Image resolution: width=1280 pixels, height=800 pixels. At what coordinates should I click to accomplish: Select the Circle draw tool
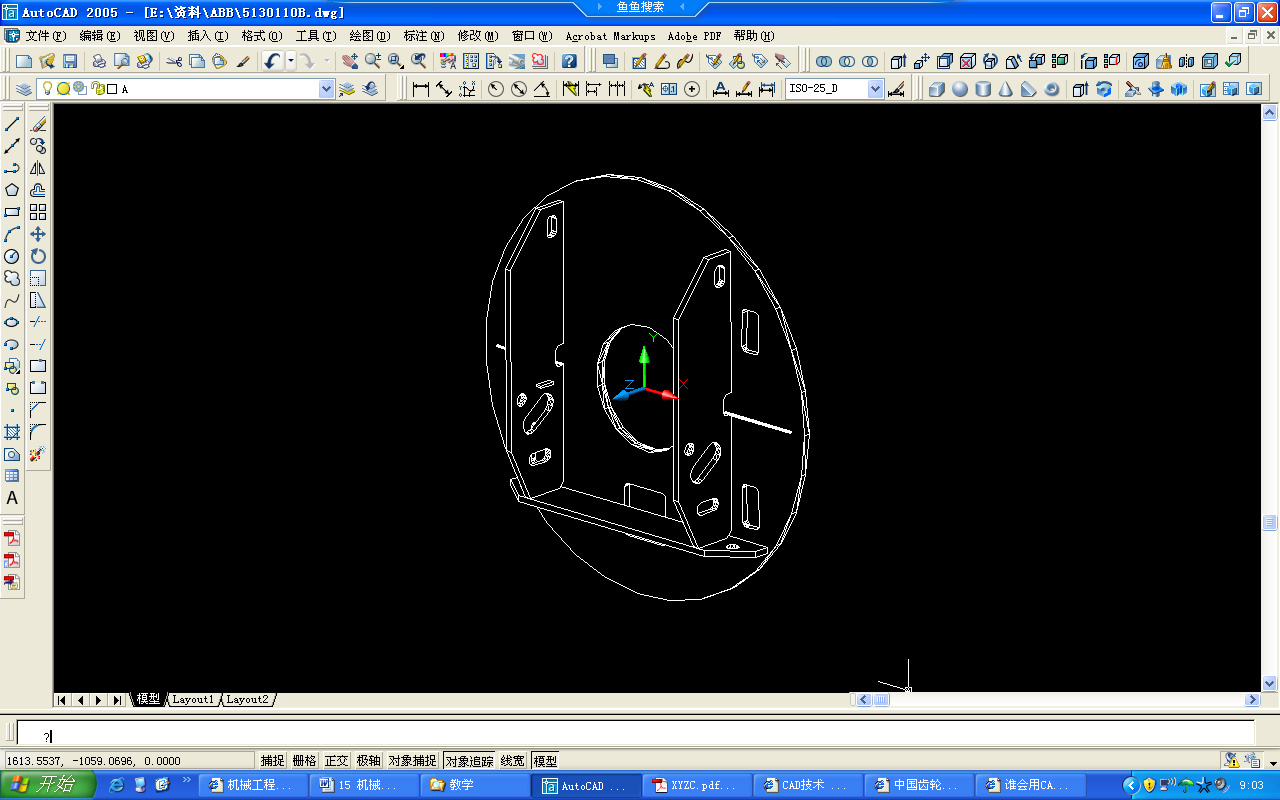[12, 256]
